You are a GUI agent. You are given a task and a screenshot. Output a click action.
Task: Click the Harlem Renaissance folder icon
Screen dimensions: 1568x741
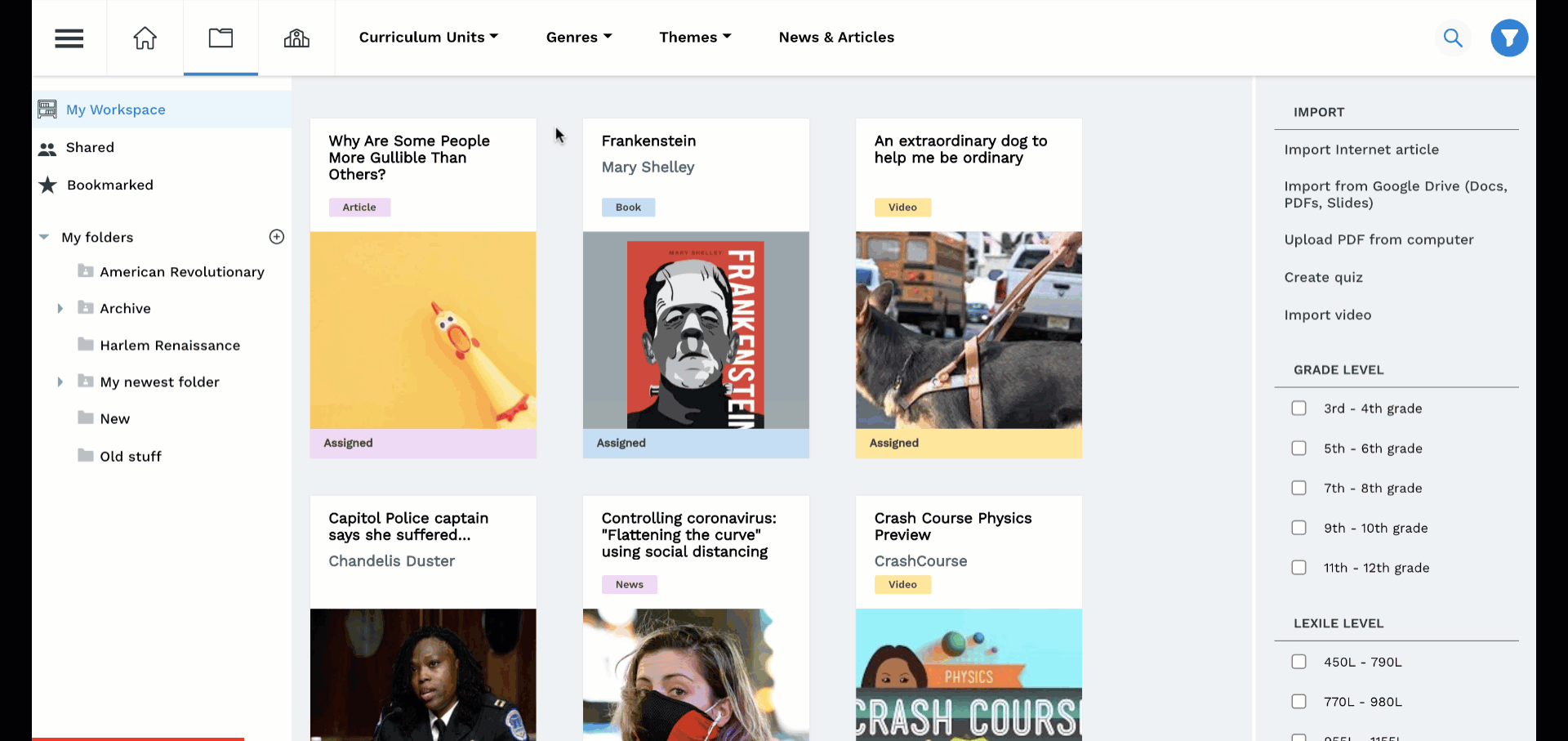[x=86, y=344]
